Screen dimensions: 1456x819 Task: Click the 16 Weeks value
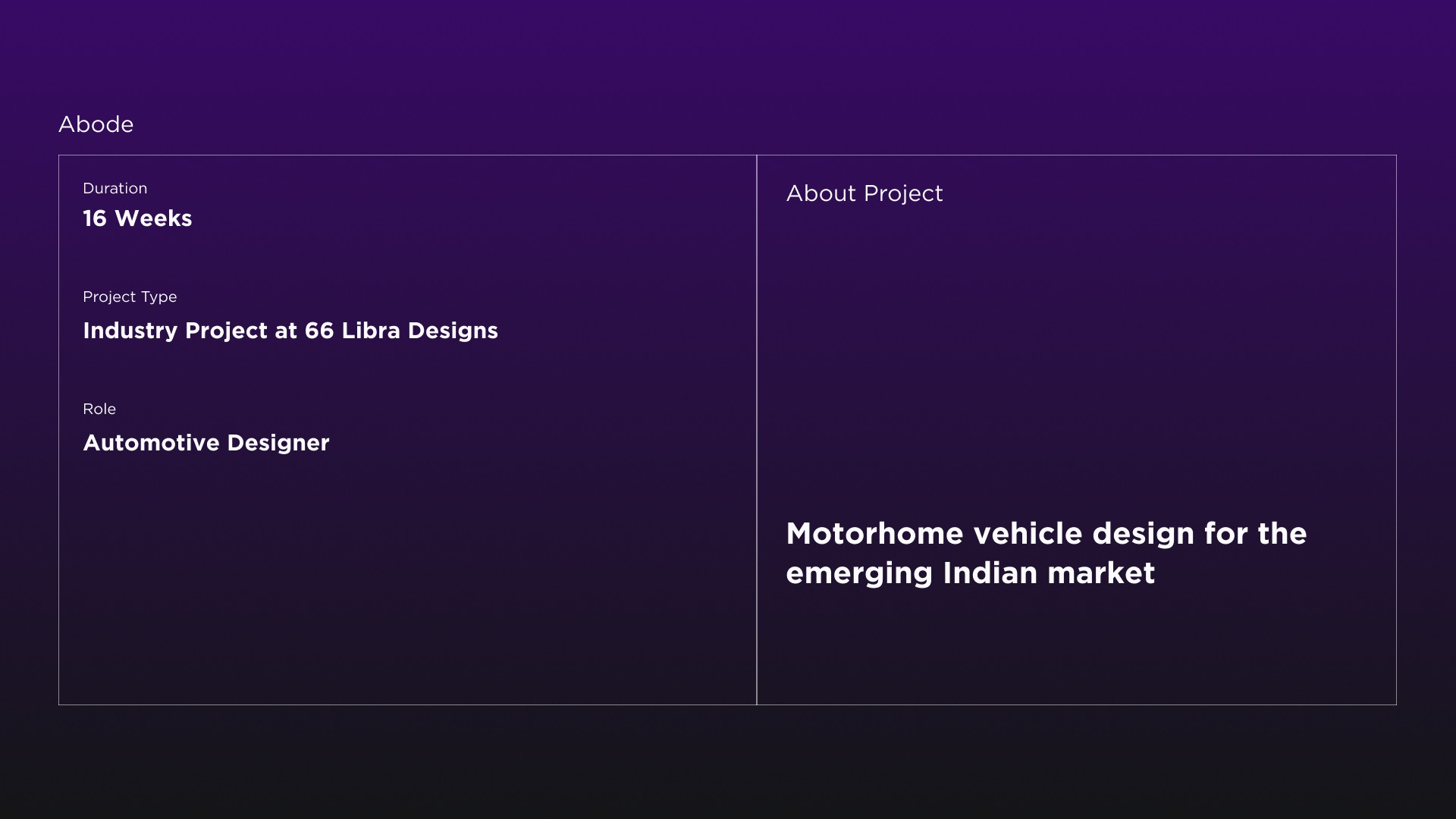click(x=137, y=218)
